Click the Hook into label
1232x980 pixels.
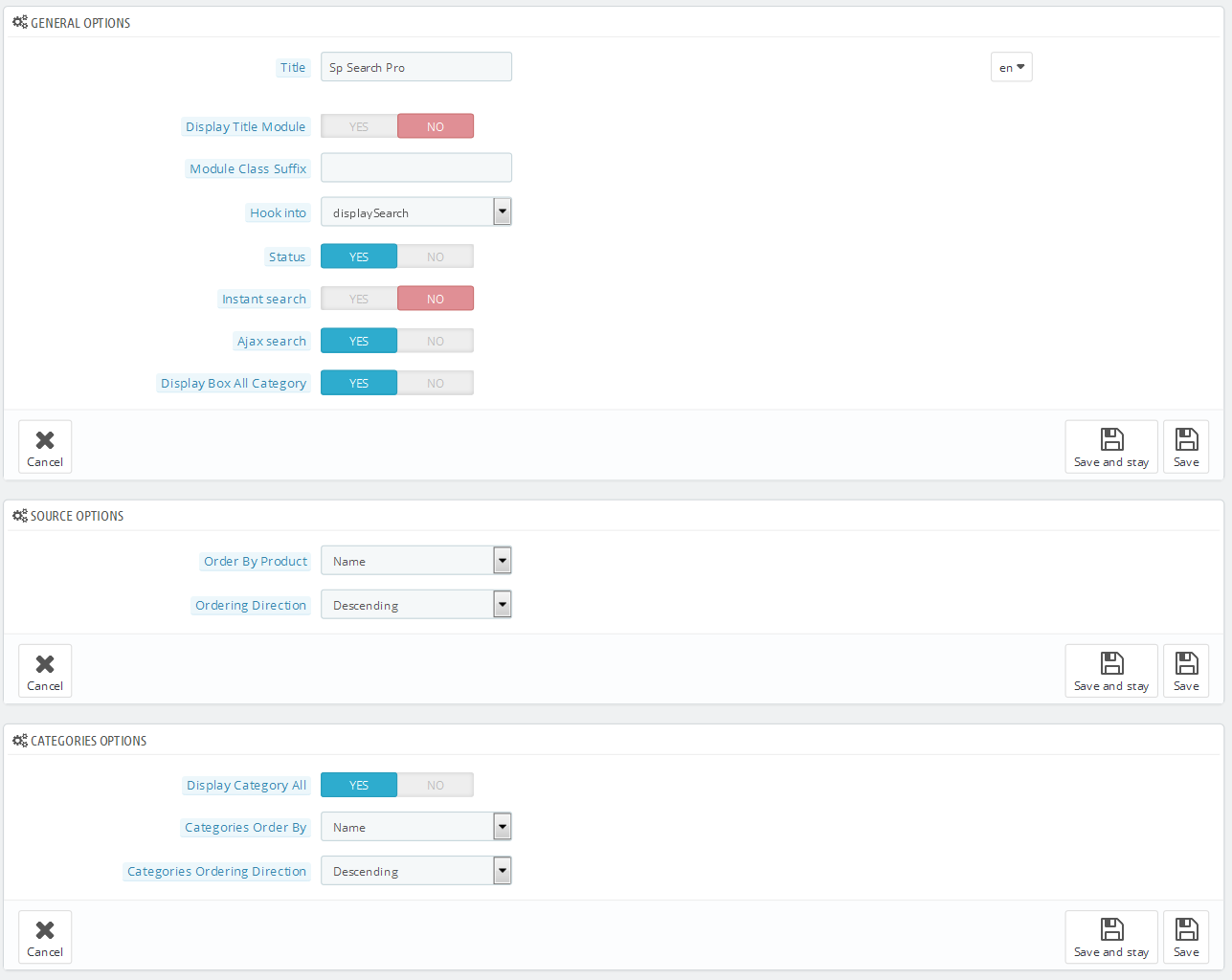279,212
